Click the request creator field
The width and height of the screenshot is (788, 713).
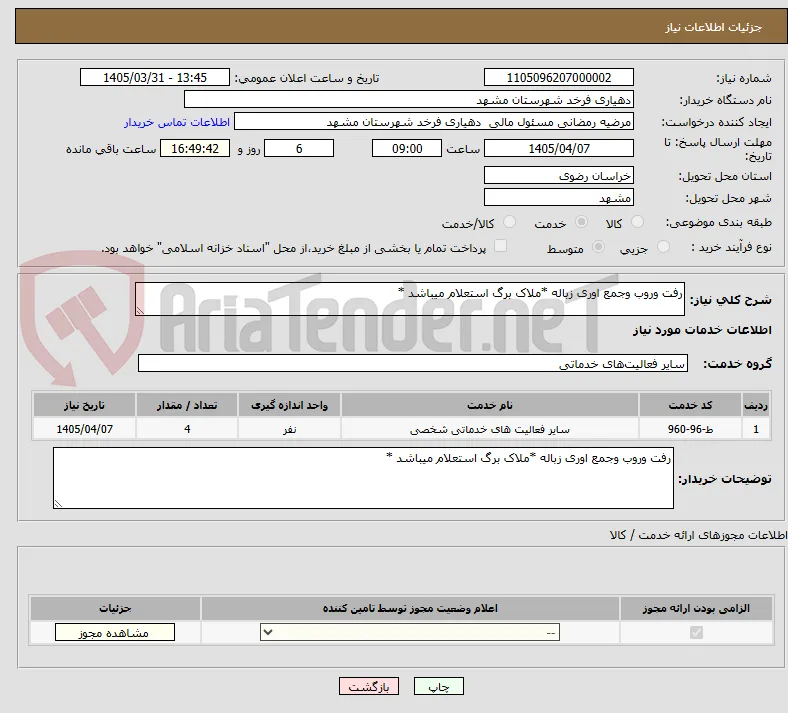(x=434, y=122)
